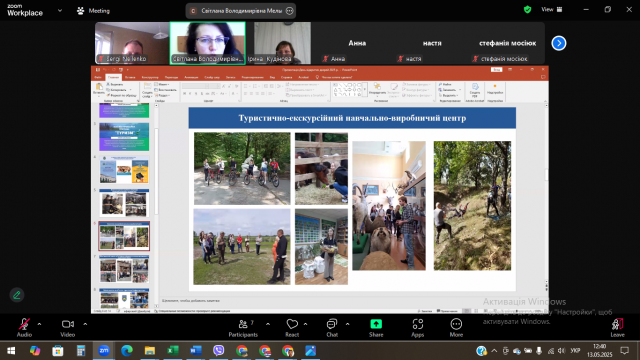
Task: Open video options caret beside Video
Action: click(85, 324)
